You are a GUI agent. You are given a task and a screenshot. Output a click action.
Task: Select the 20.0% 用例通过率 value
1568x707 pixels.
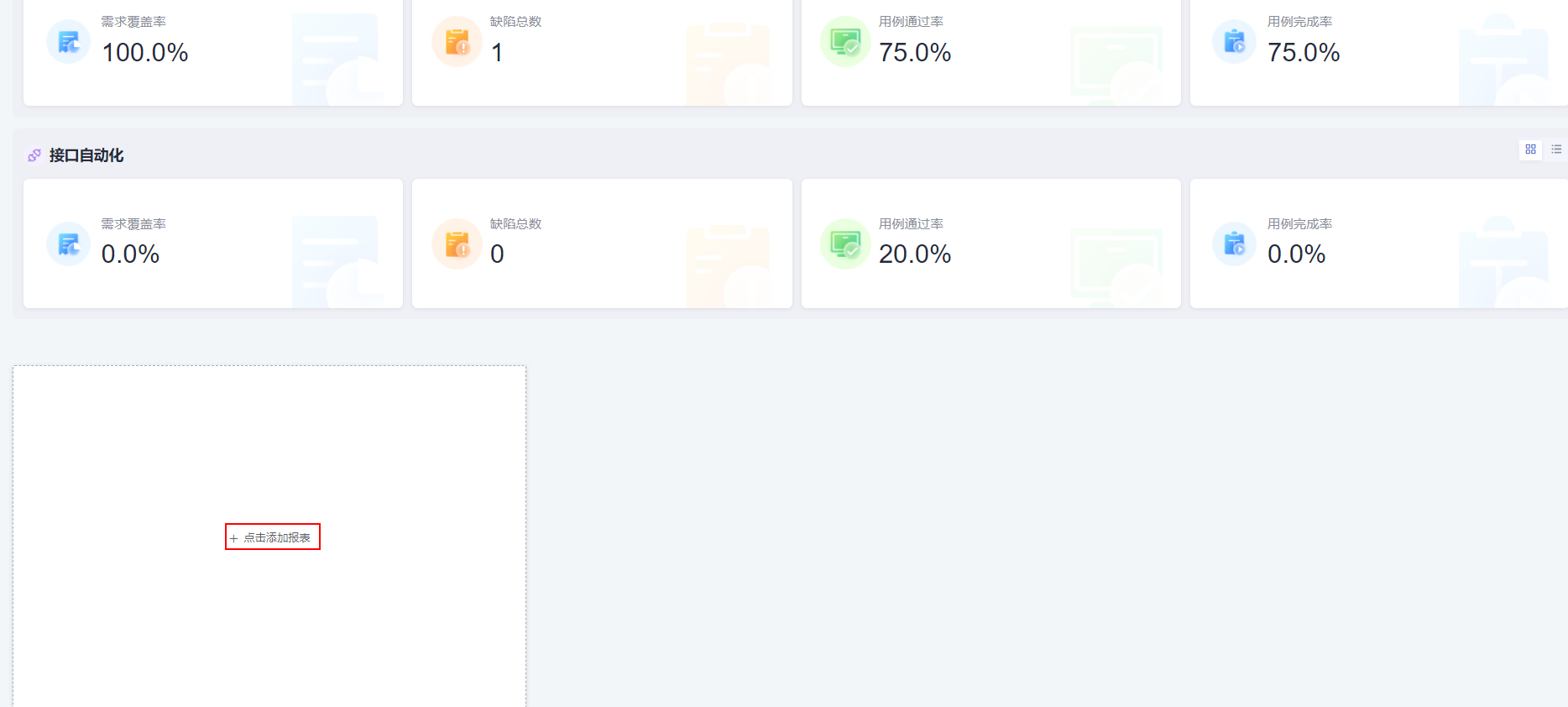pos(914,254)
